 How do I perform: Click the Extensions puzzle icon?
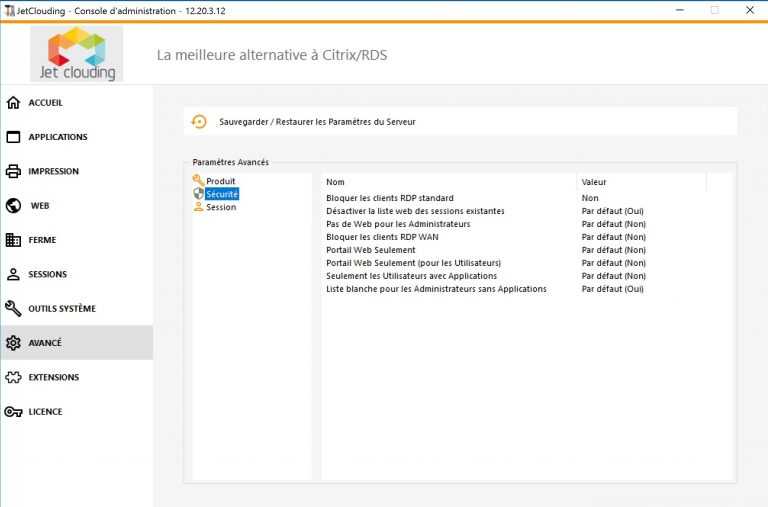point(13,377)
